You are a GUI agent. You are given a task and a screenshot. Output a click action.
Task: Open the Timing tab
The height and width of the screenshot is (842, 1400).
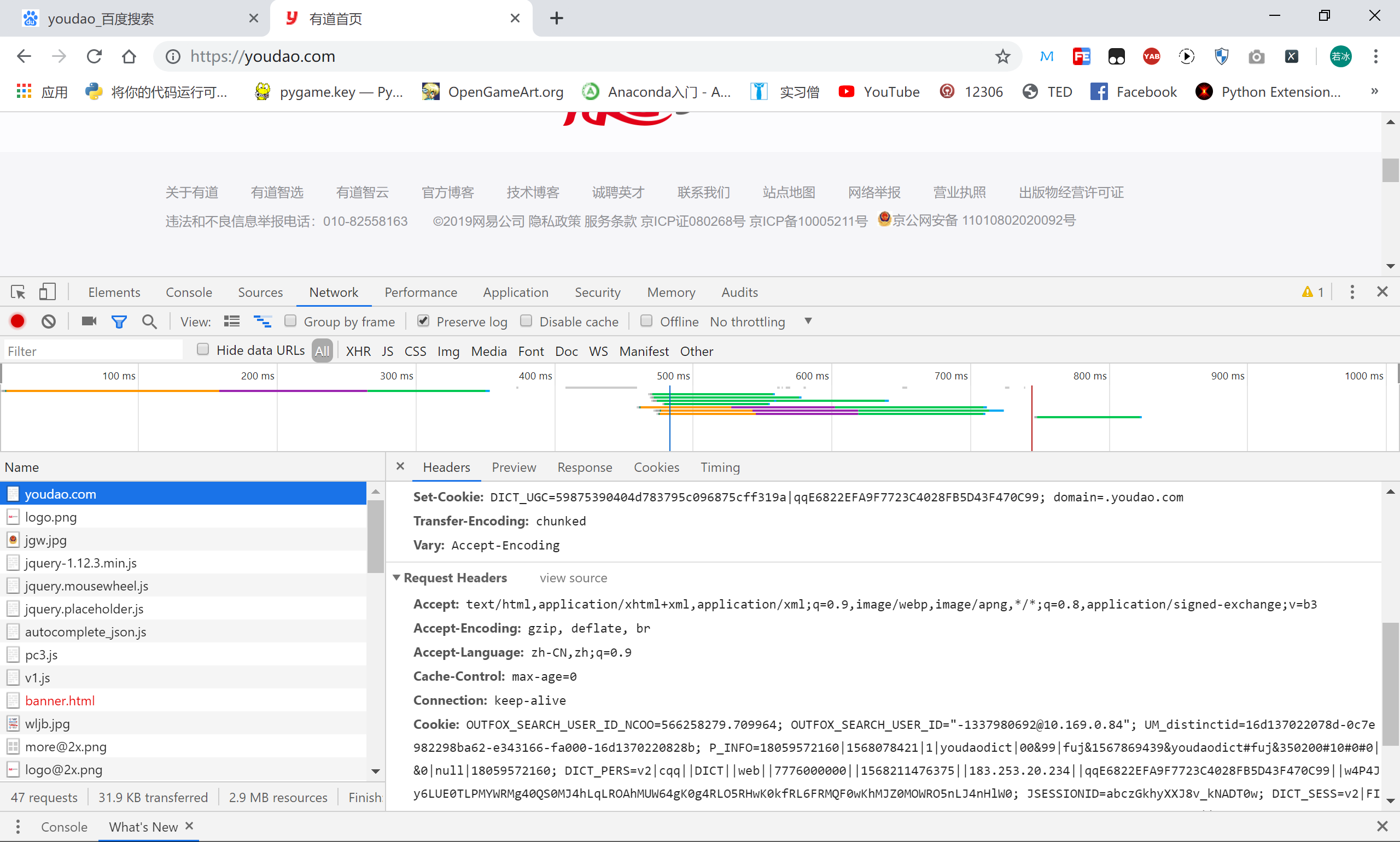tap(720, 467)
